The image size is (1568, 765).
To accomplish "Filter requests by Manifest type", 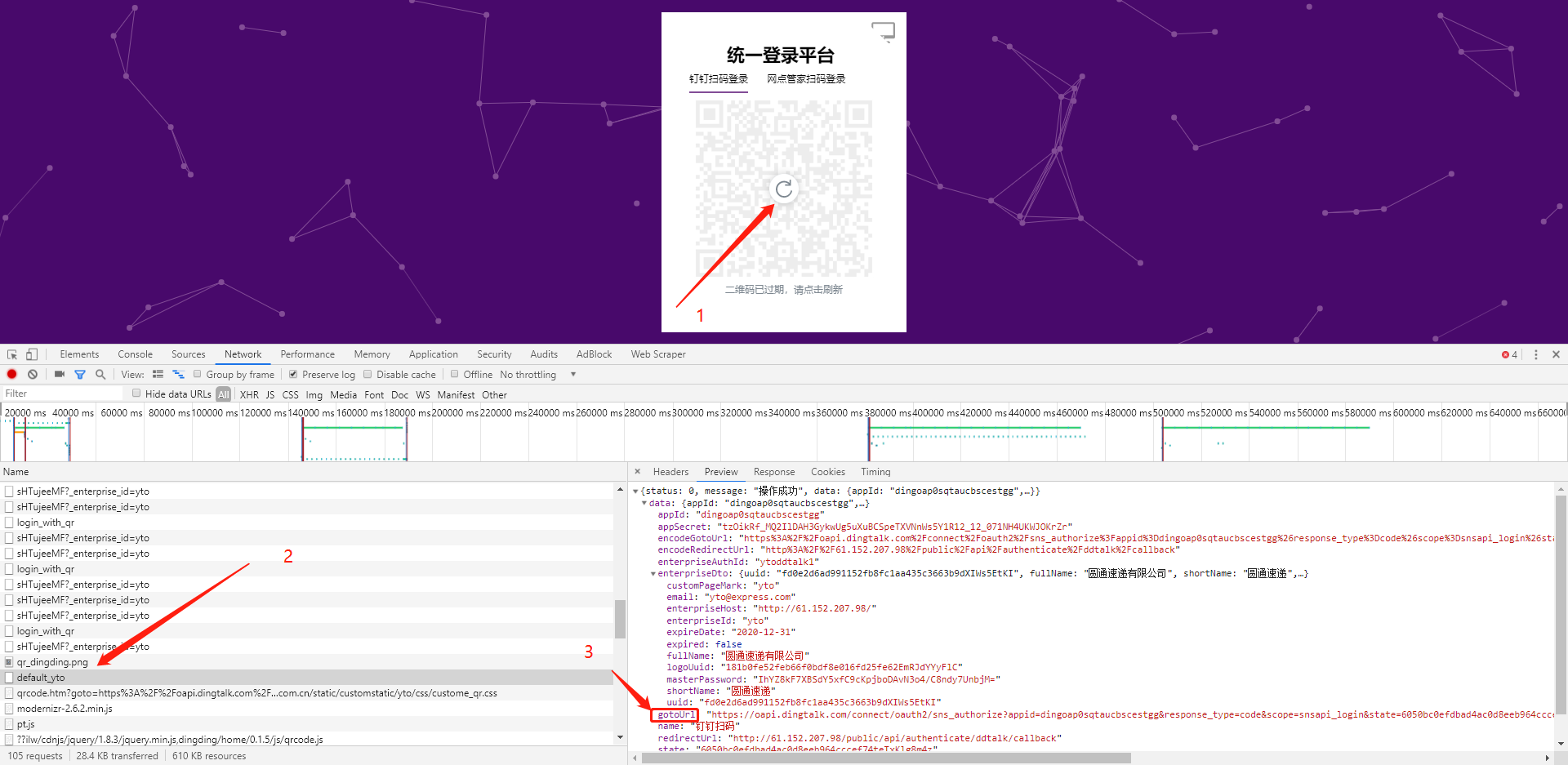I will pyautogui.click(x=456, y=394).
